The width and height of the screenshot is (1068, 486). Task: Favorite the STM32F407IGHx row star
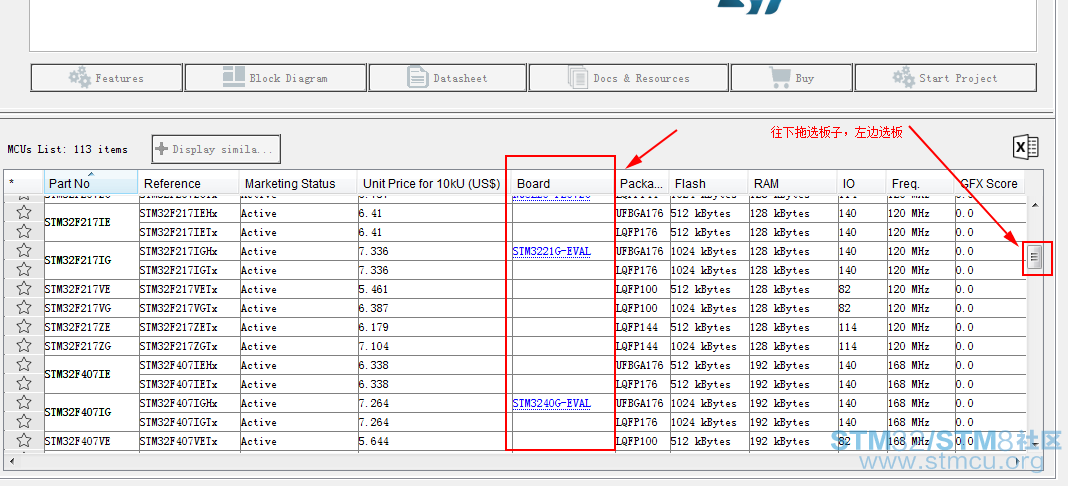pyautogui.click(x=24, y=404)
